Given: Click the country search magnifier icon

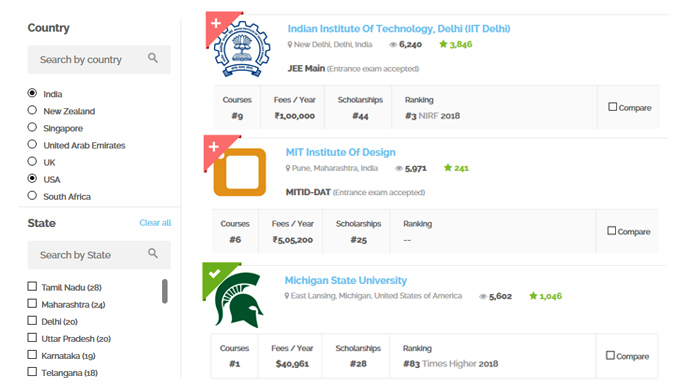Looking at the screenshot, I should point(153,58).
